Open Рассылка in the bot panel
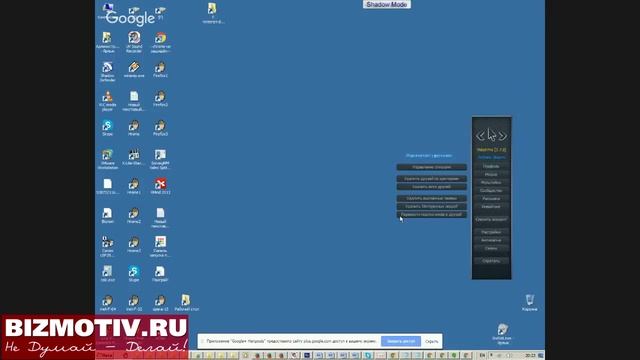Screen dimensions: 640x360 pyautogui.click(x=491, y=199)
